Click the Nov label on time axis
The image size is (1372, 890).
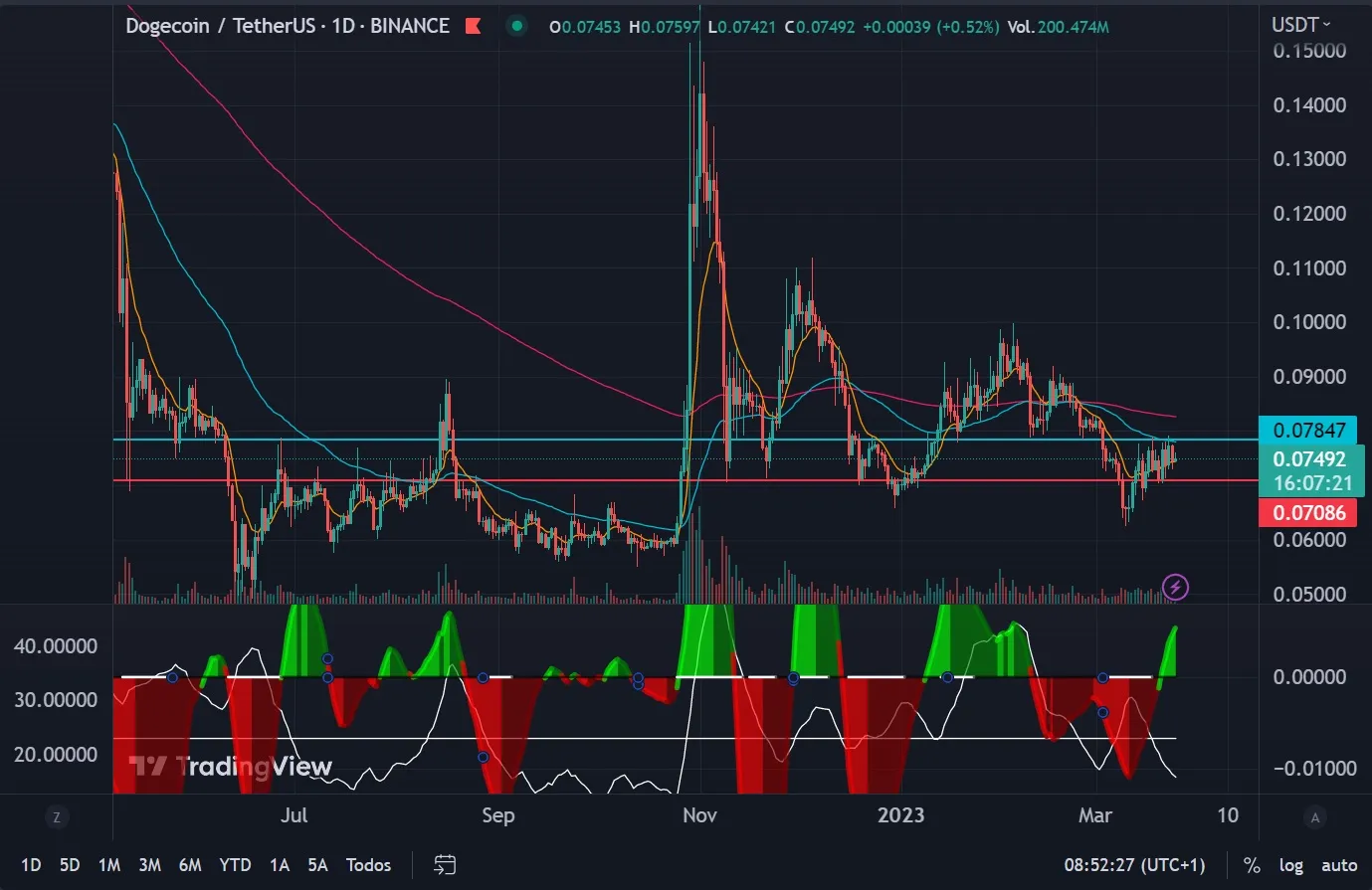(x=699, y=815)
